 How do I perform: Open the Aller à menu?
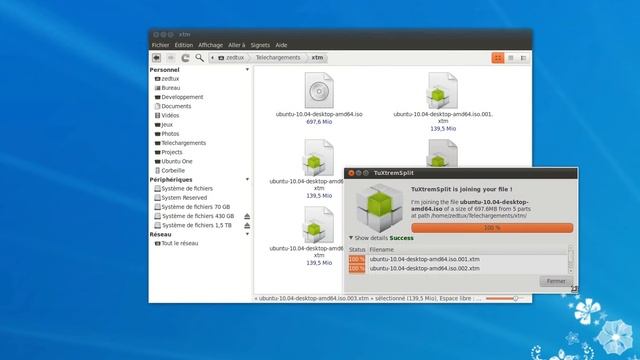(237, 45)
